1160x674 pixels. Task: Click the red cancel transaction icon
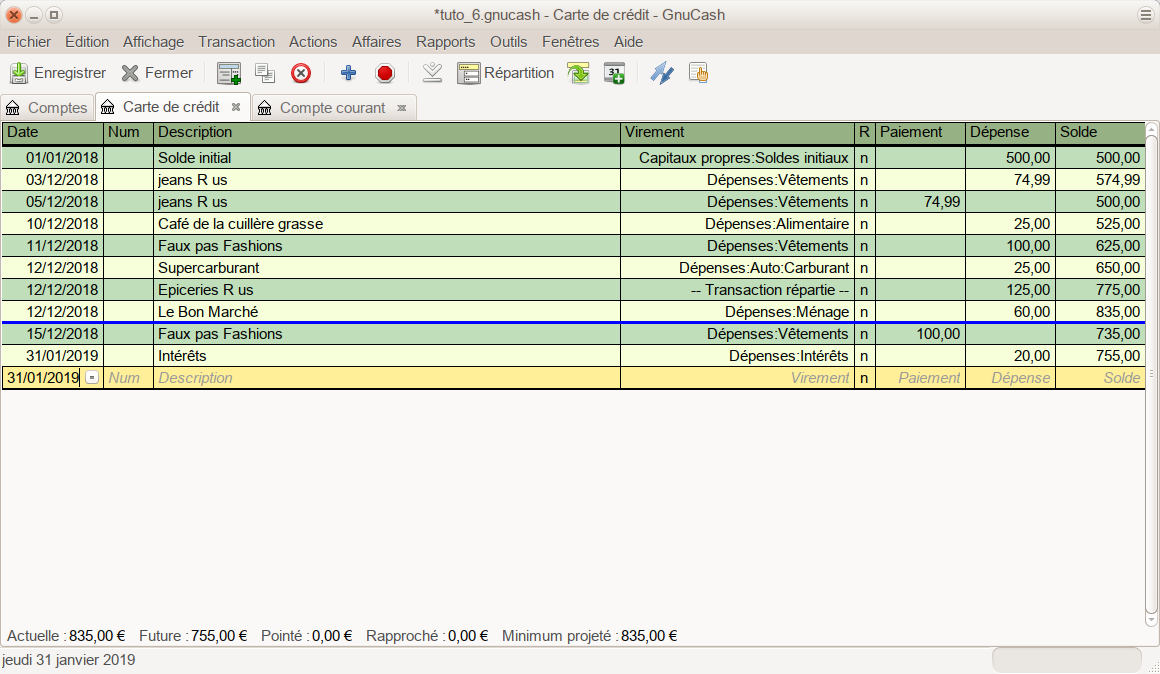(x=385, y=73)
